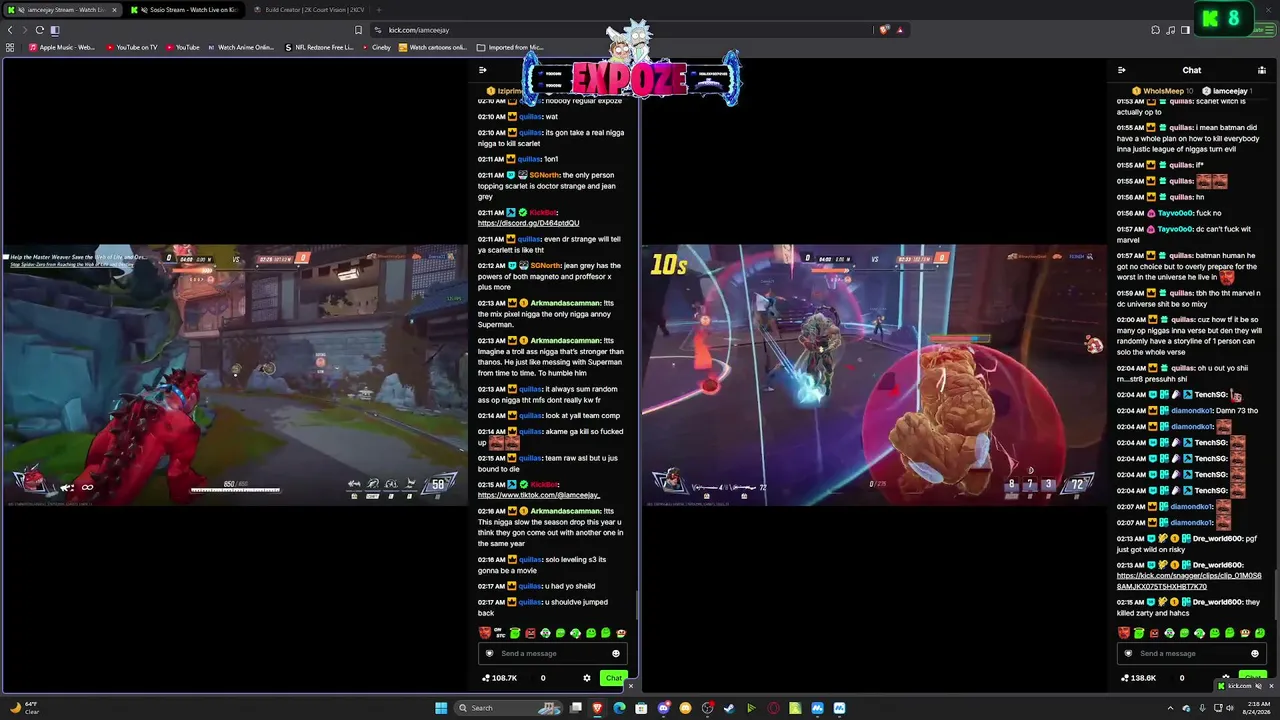Switch to the iamceejay Stream tab
The image size is (1280, 720).
(x=61, y=10)
